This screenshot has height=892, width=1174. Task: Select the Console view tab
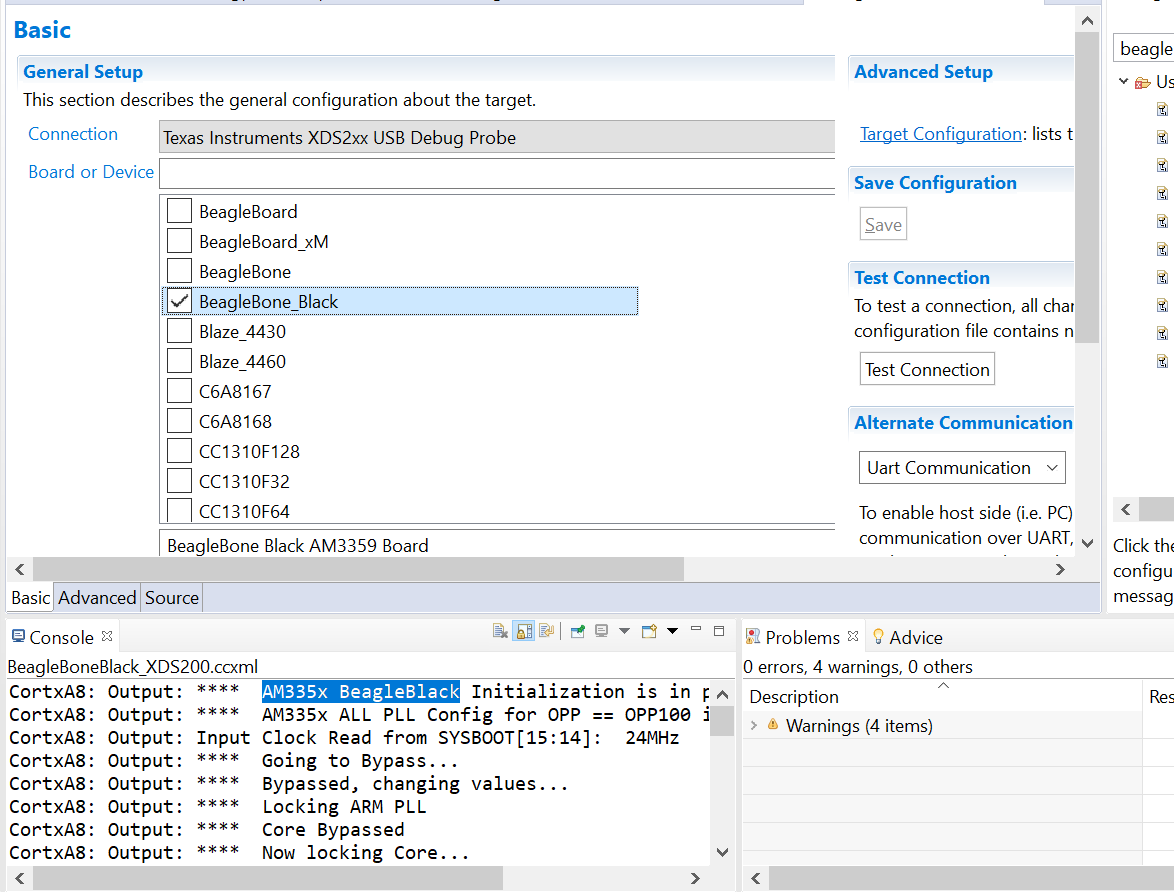point(61,637)
